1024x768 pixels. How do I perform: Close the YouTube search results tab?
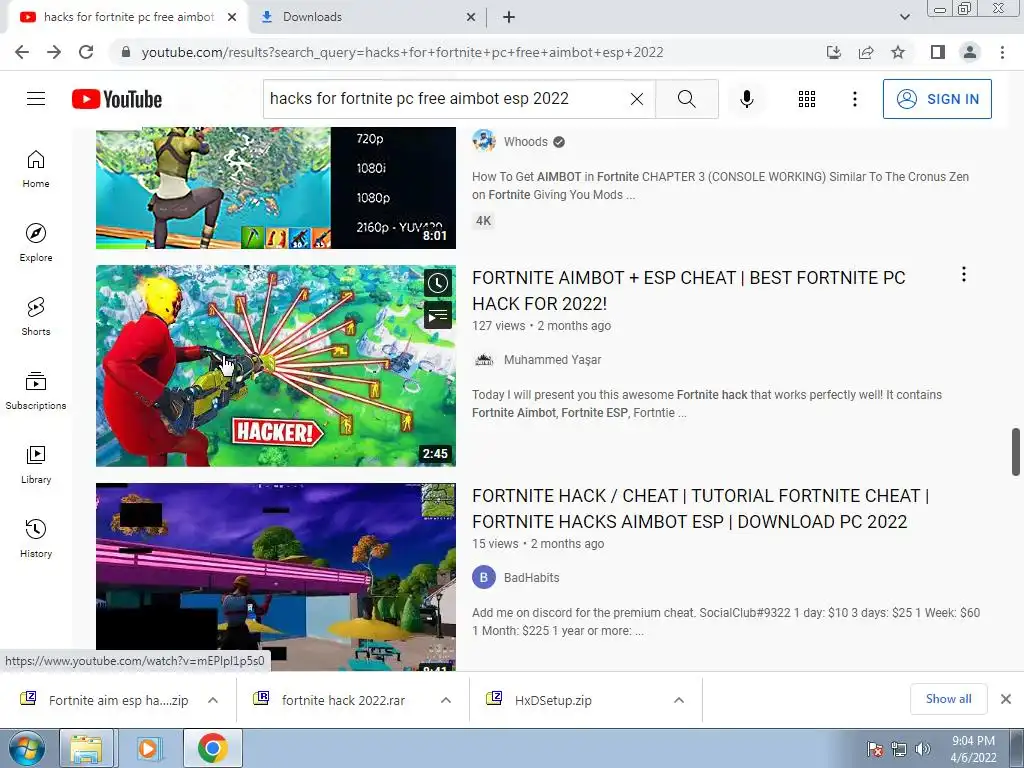tap(232, 18)
